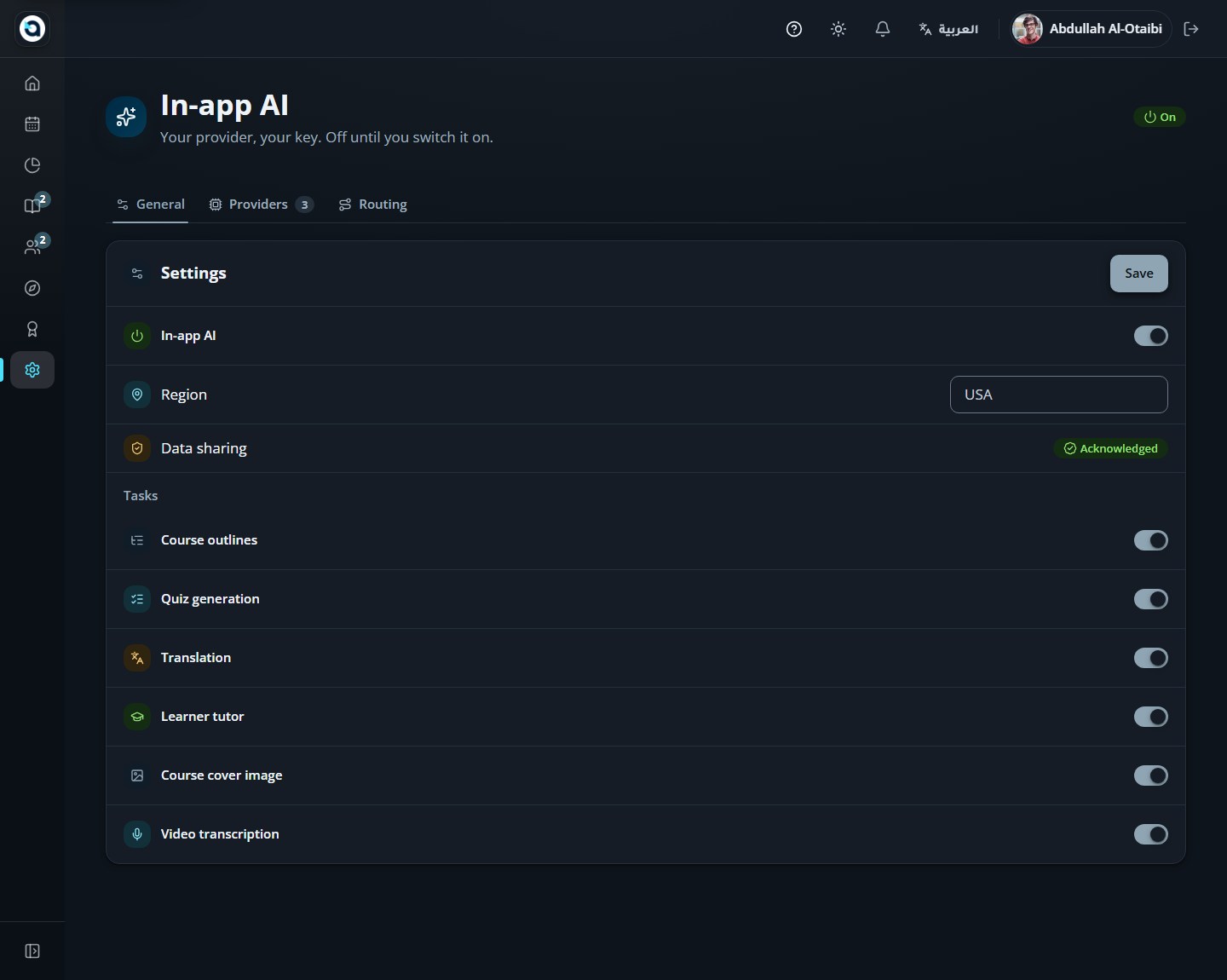Click the Quiz generation label
This screenshot has height=980, width=1227.
tap(210, 599)
